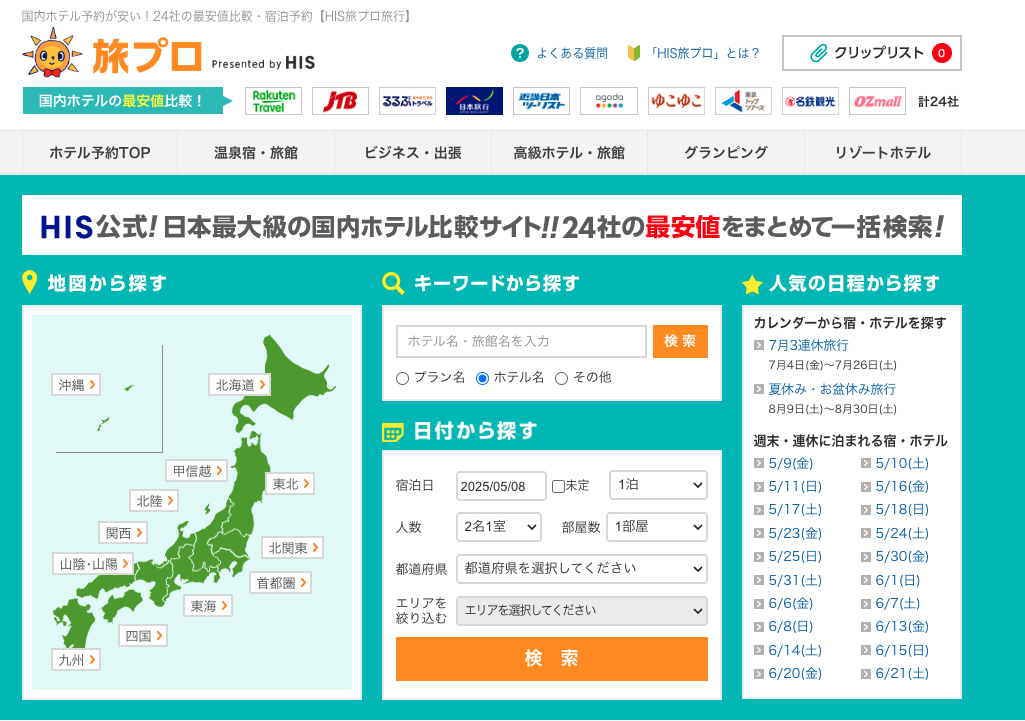Open the エリアを選択してください area dropdown

click(x=582, y=611)
